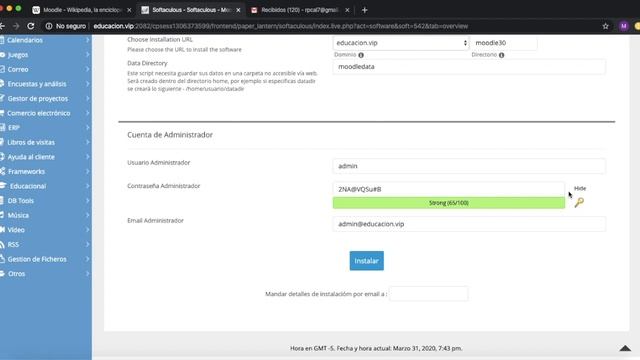Click the Gestion de Ficheros icon
This screenshot has height=360, width=640.
click(2, 259)
